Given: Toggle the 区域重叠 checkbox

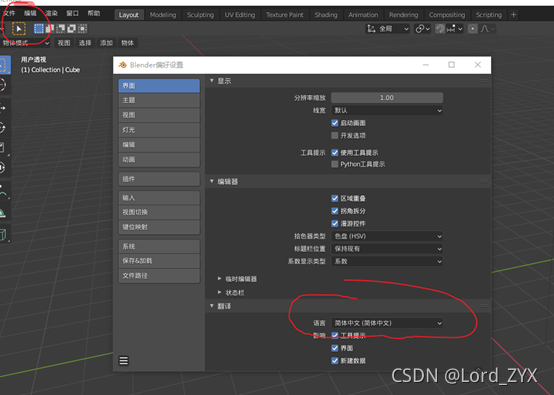Looking at the screenshot, I should tap(335, 198).
